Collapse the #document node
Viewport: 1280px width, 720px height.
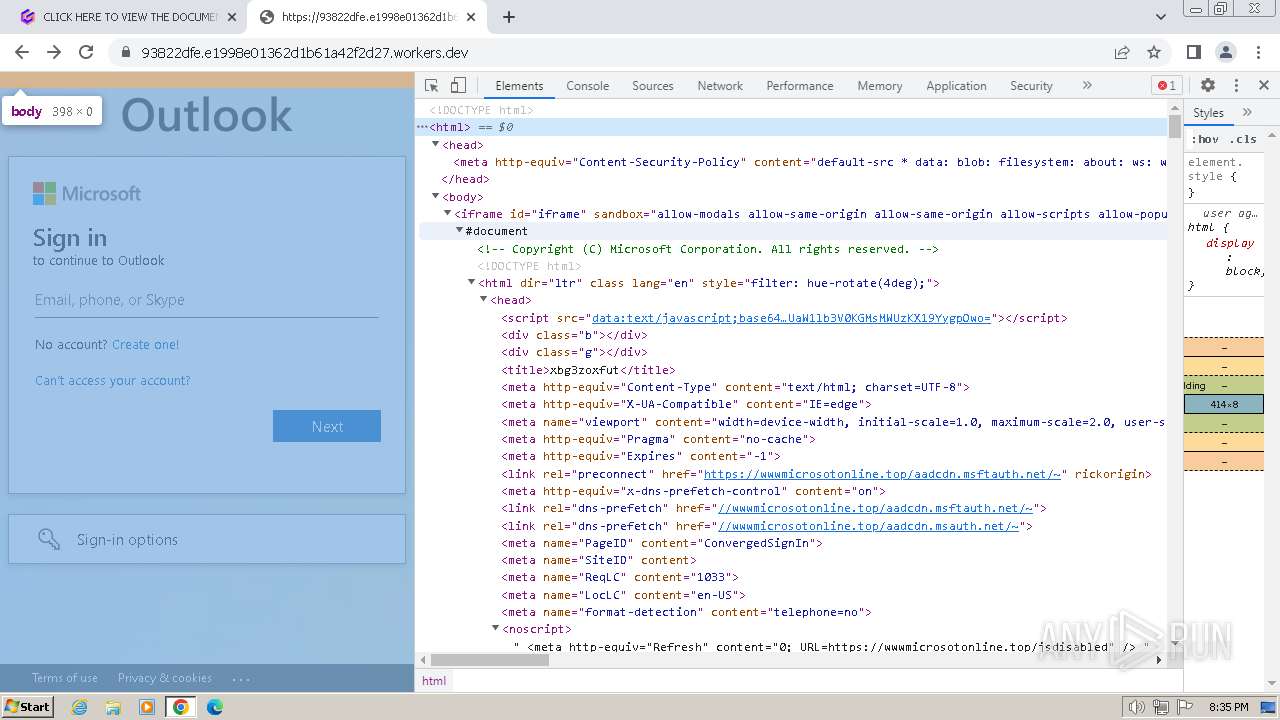tap(460, 231)
